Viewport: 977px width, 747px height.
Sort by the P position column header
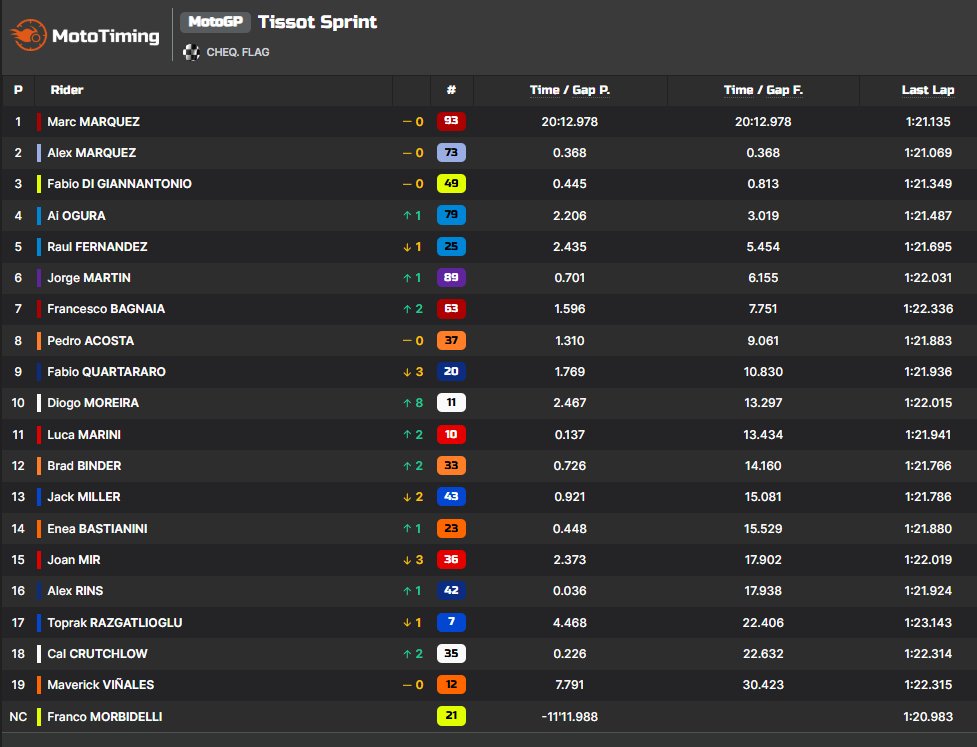(18, 90)
